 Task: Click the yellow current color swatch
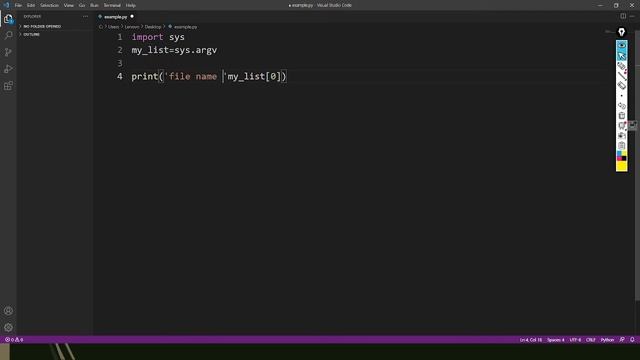[x=622, y=166]
